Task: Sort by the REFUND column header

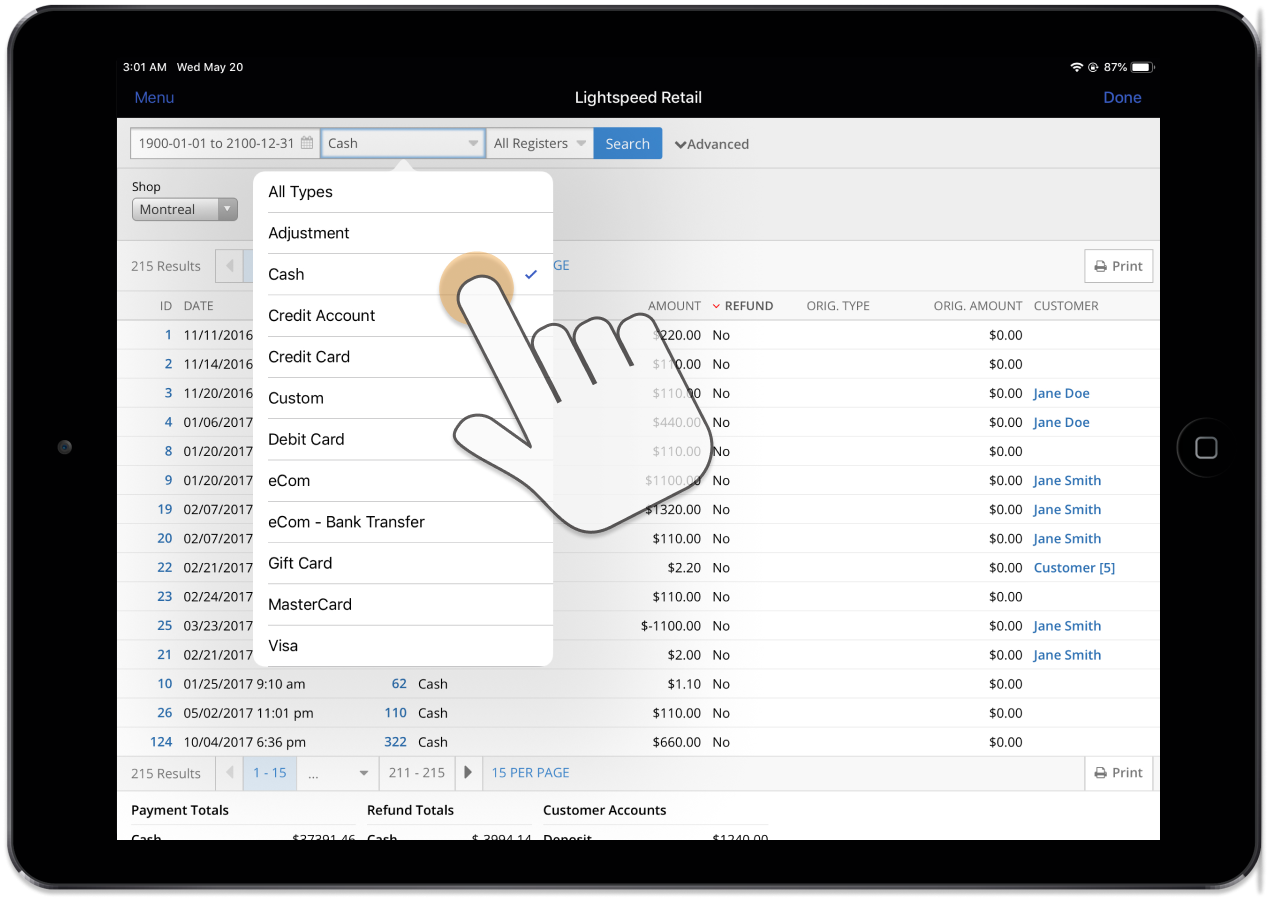Action: (743, 306)
